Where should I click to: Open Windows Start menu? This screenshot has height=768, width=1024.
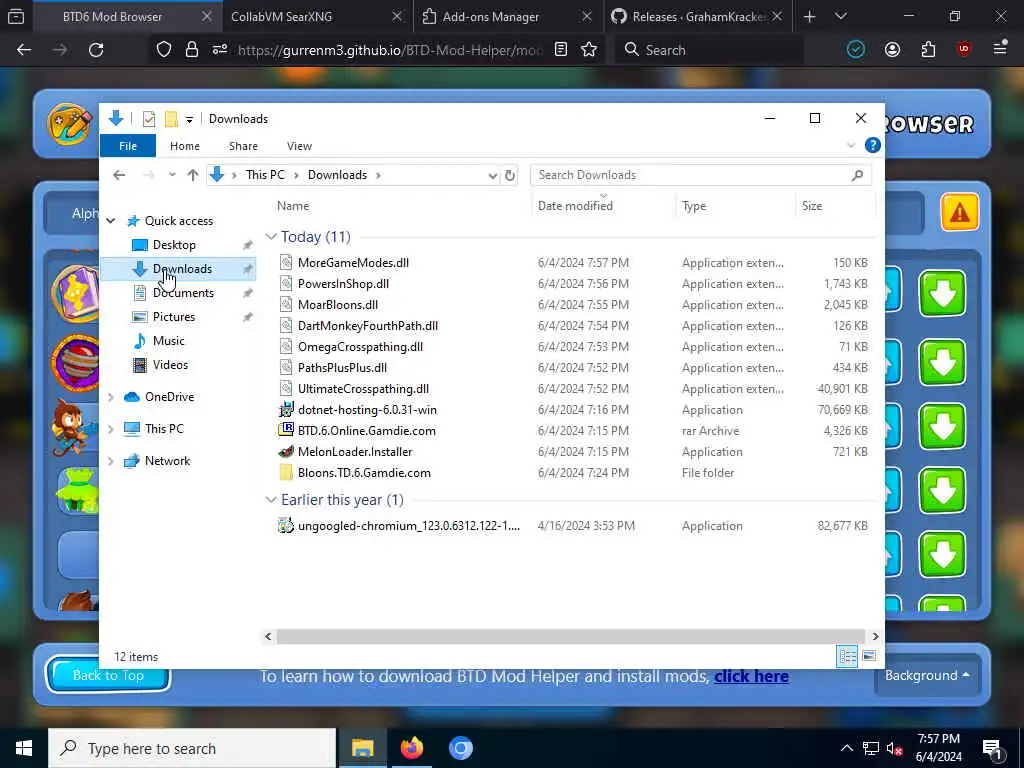[24, 748]
